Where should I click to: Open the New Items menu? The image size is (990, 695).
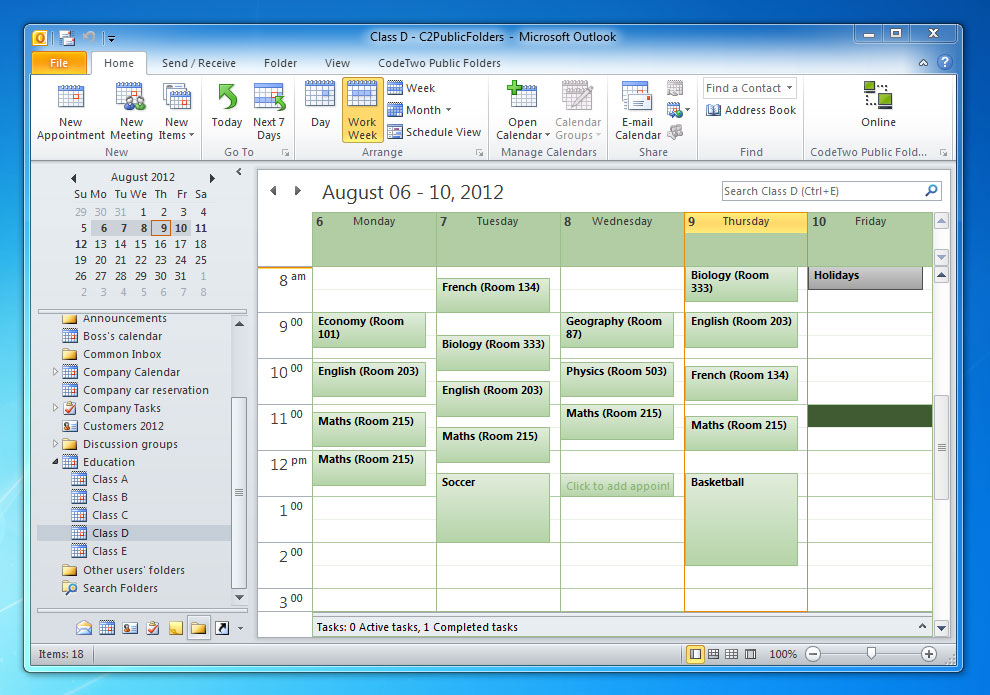(x=177, y=112)
